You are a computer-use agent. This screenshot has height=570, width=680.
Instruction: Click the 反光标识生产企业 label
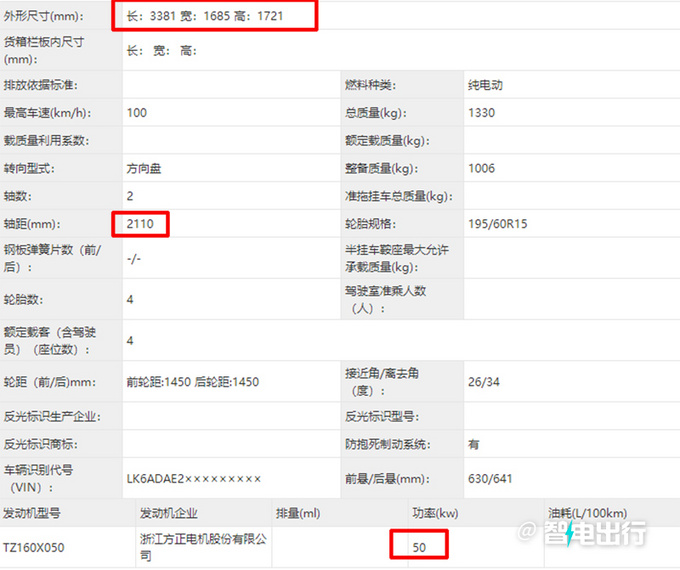[52, 416]
